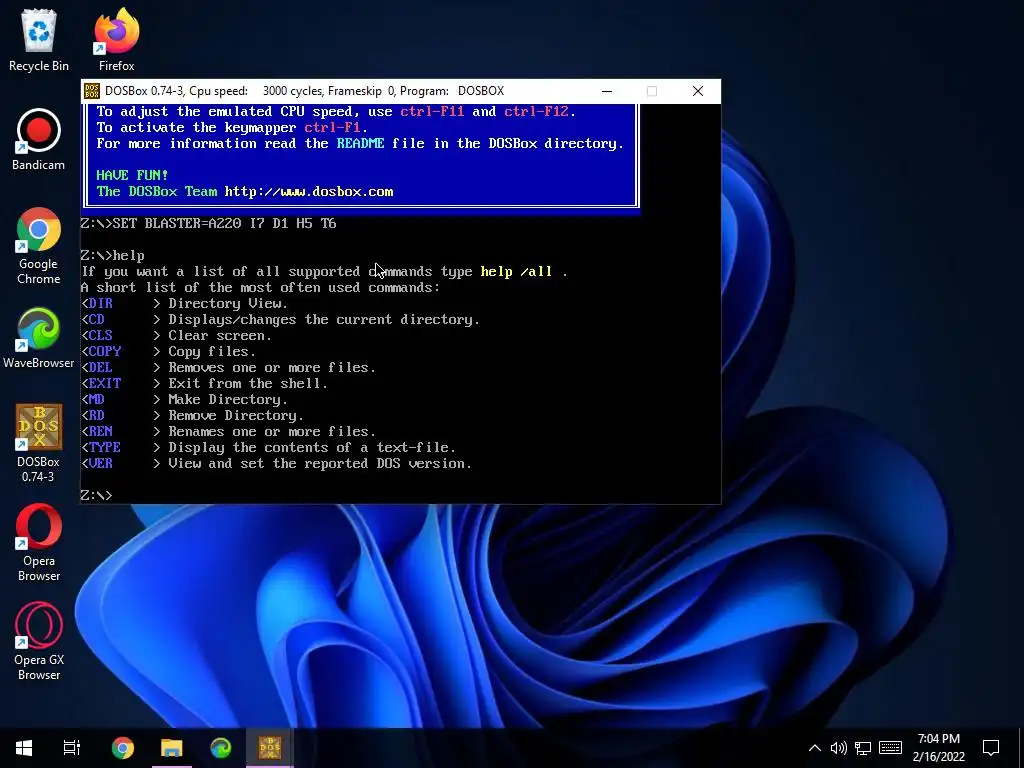Open the clock showing 7:04 PM
This screenshot has height=768, width=1024.
938,748
